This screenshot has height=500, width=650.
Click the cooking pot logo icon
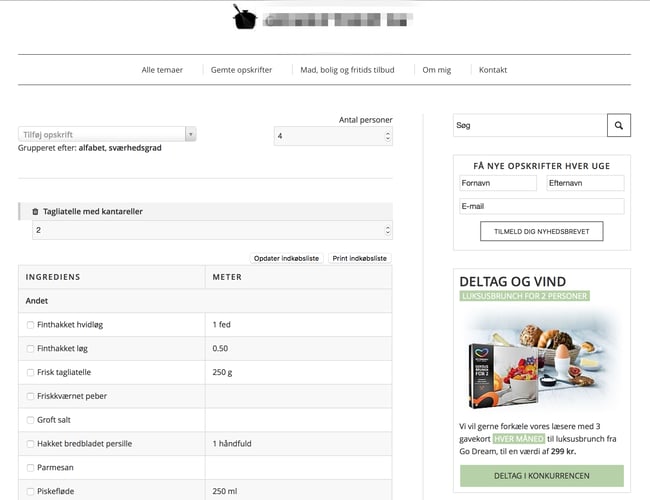click(245, 17)
